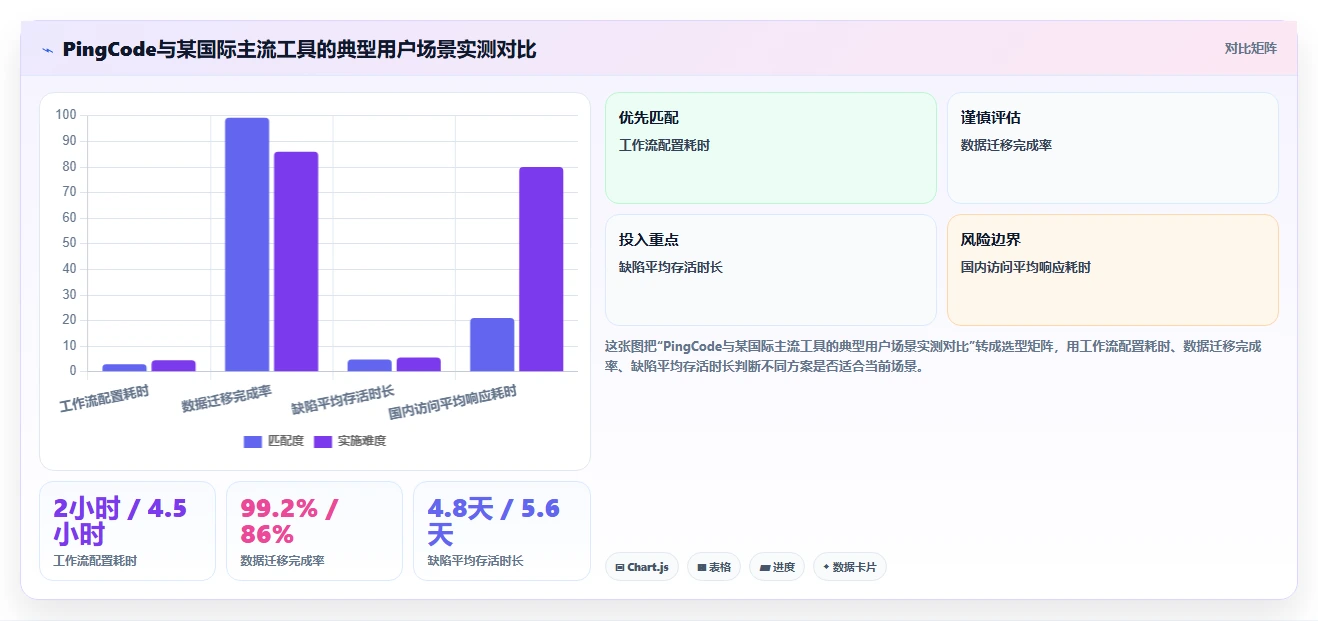Select the 进度 tag
Viewport: 1318px width, 621px height.
pos(777,567)
